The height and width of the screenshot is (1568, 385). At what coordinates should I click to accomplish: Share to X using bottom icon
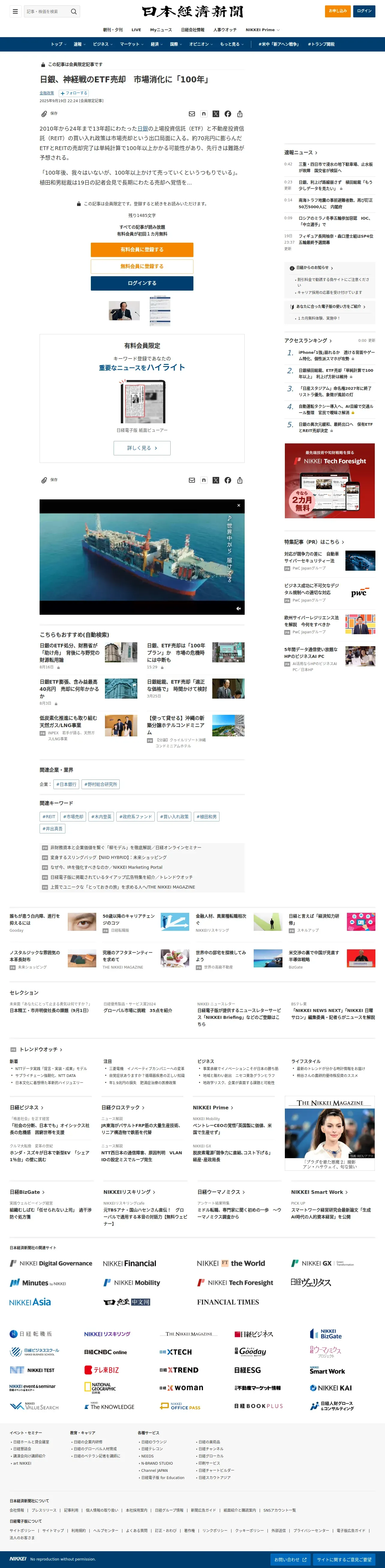(x=216, y=480)
